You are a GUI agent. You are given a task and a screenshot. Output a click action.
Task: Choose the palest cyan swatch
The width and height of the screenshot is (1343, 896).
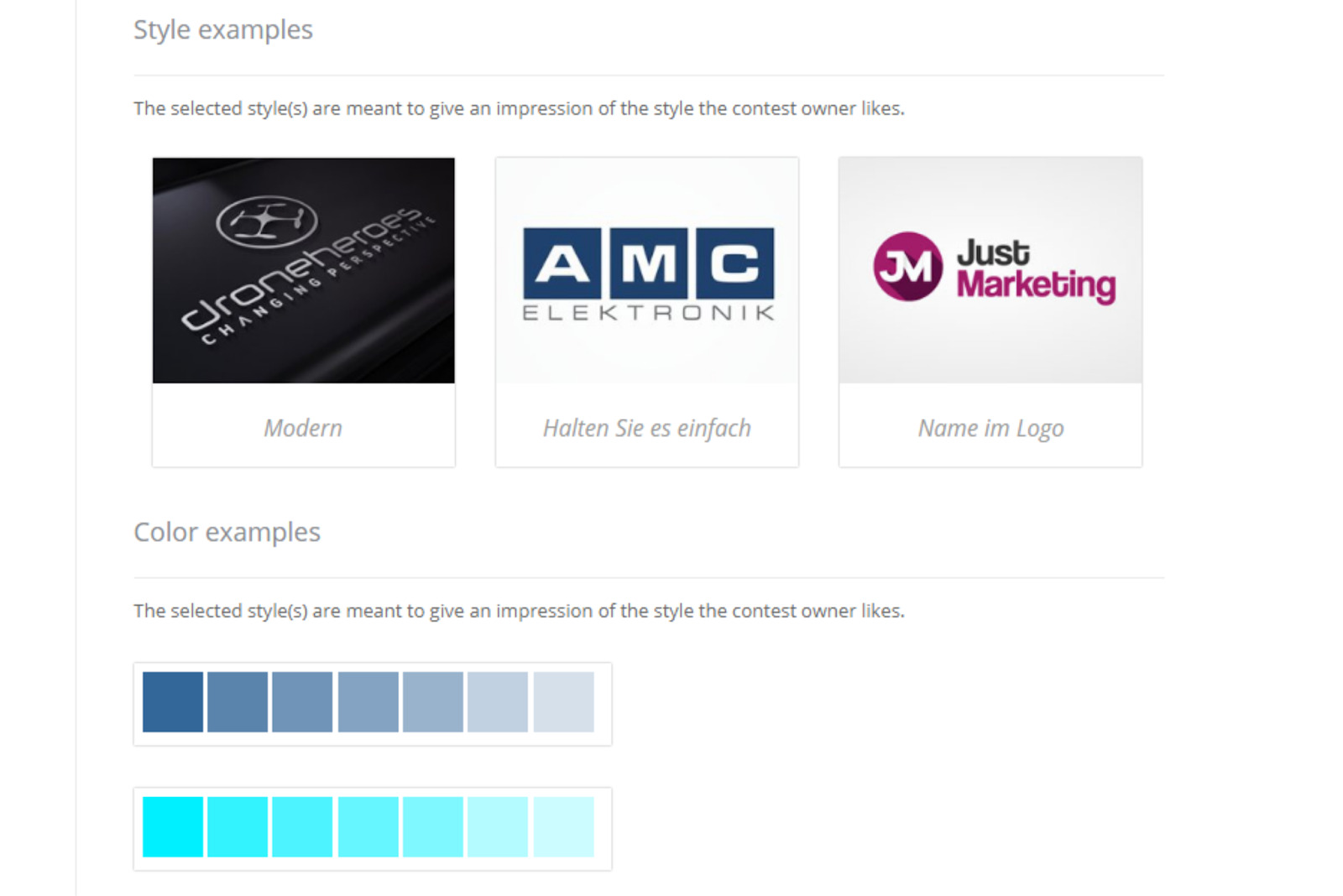coord(563,827)
